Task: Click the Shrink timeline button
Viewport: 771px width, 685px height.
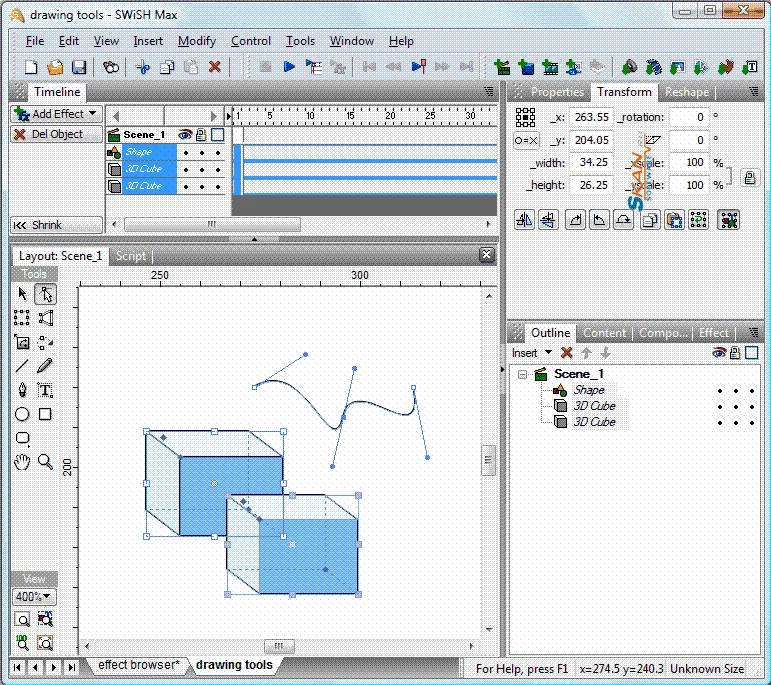Action: [56, 225]
